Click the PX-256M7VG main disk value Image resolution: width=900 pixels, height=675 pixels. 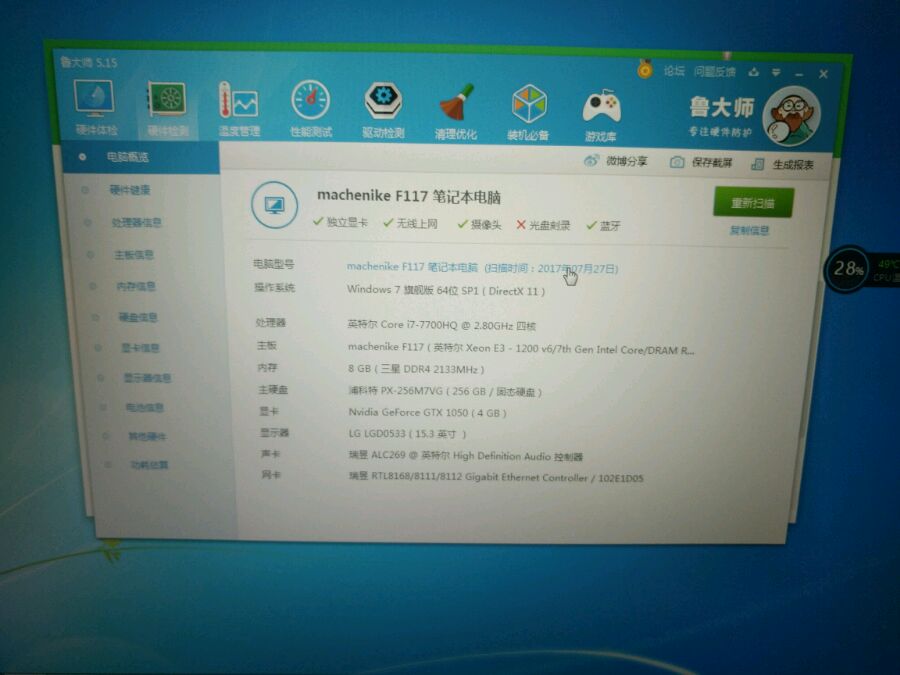pyautogui.click(x=445, y=391)
